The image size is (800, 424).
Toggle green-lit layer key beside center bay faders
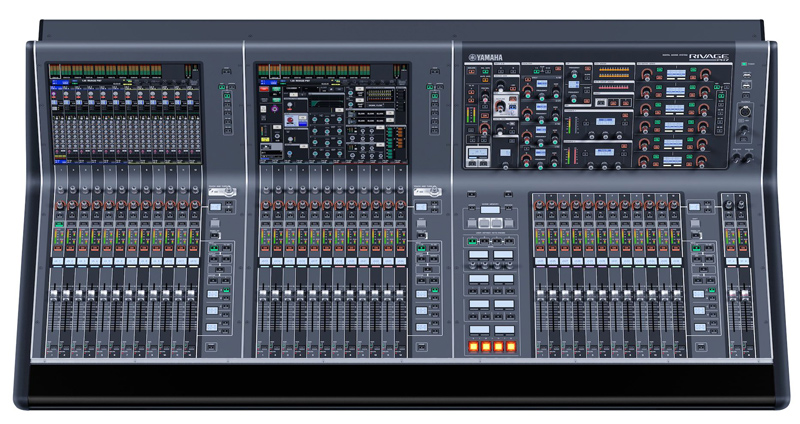point(421,248)
